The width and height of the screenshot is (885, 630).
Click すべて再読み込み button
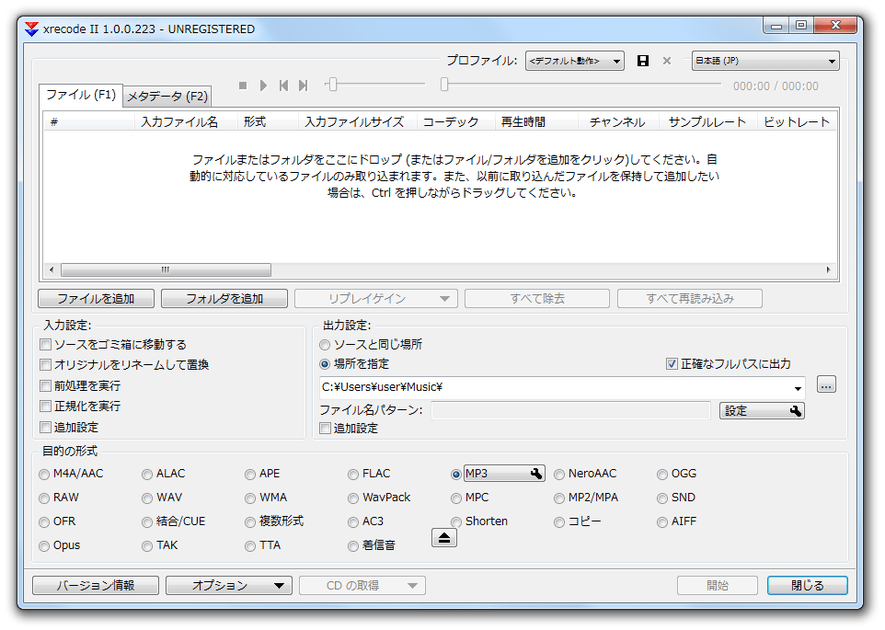[x=690, y=299]
